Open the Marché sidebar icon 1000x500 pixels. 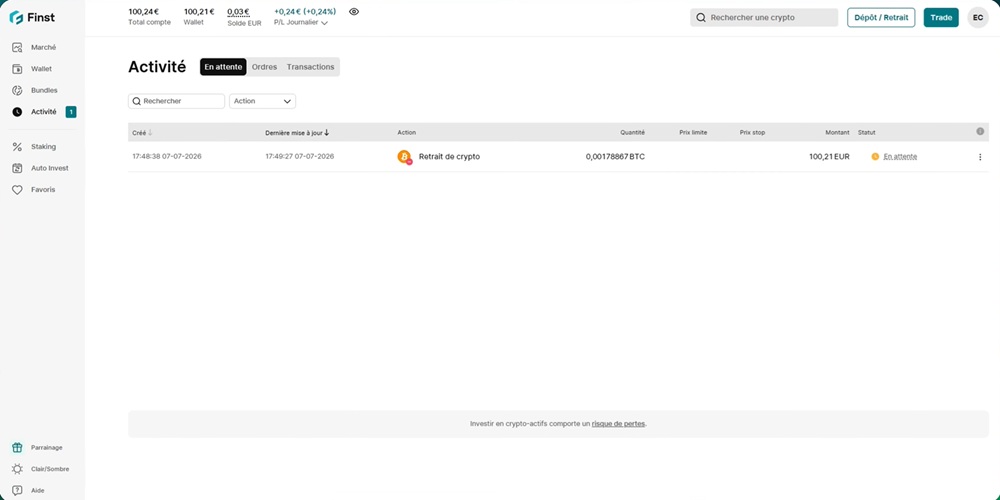[x=17, y=47]
